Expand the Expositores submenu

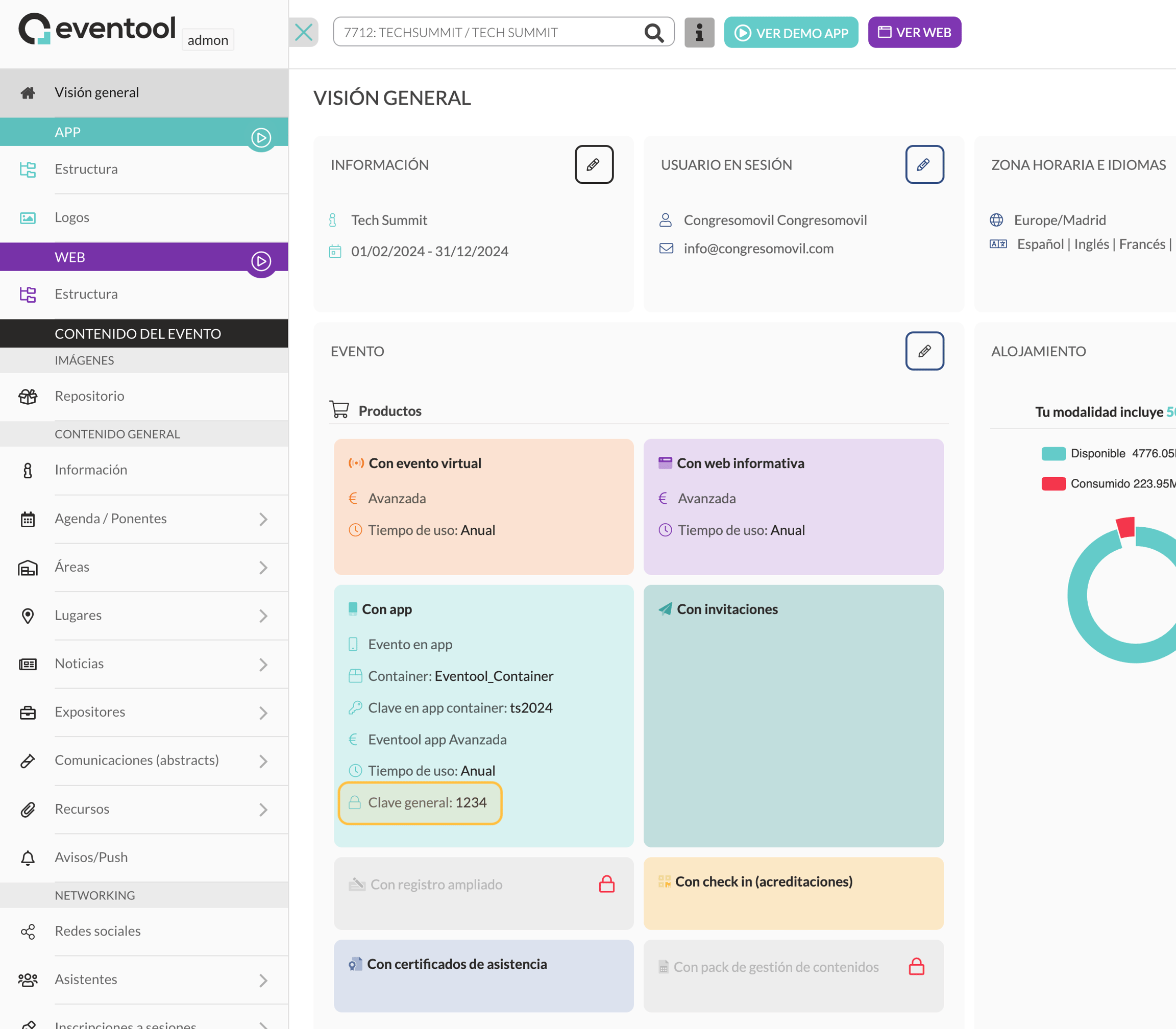[x=263, y=713]
